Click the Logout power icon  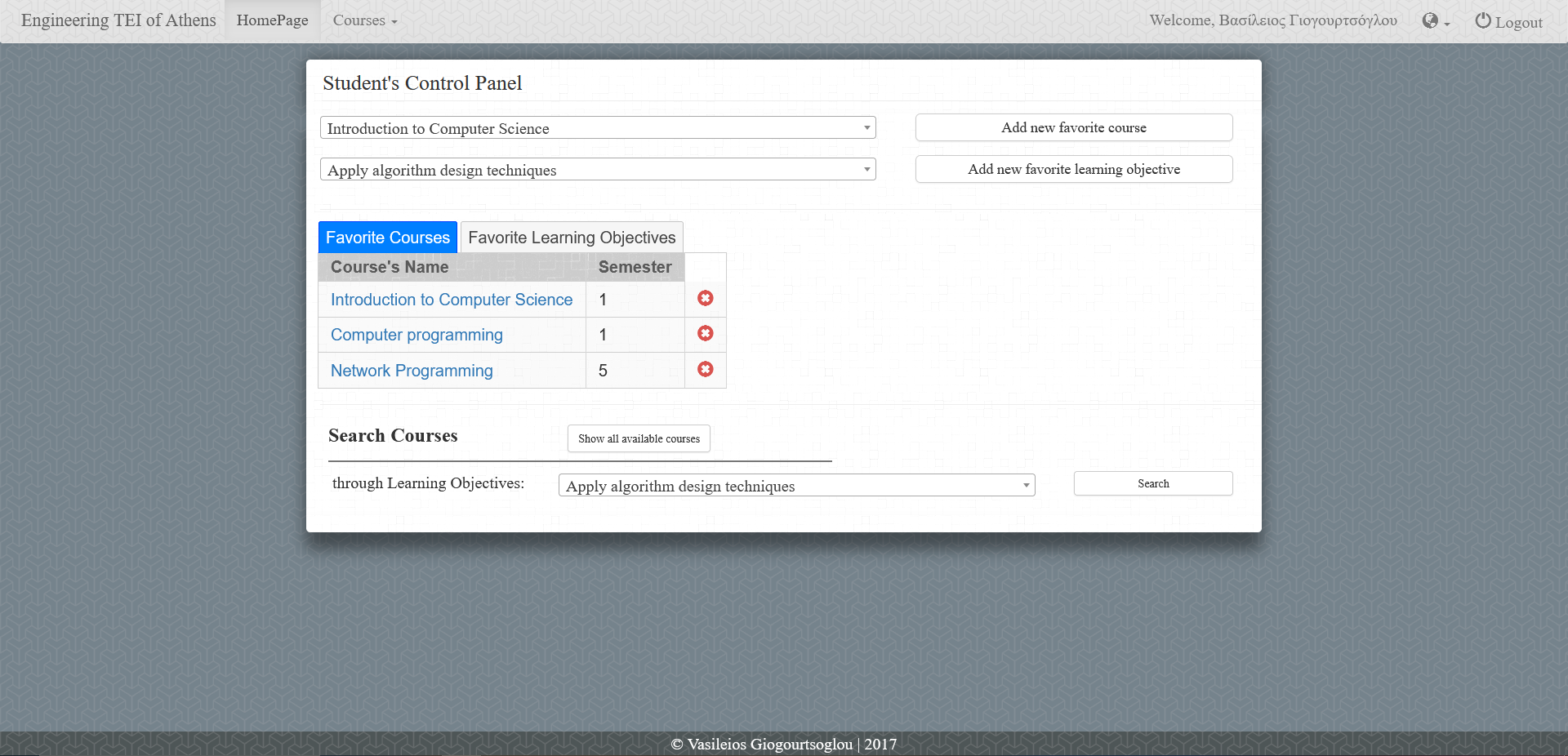1483,21
